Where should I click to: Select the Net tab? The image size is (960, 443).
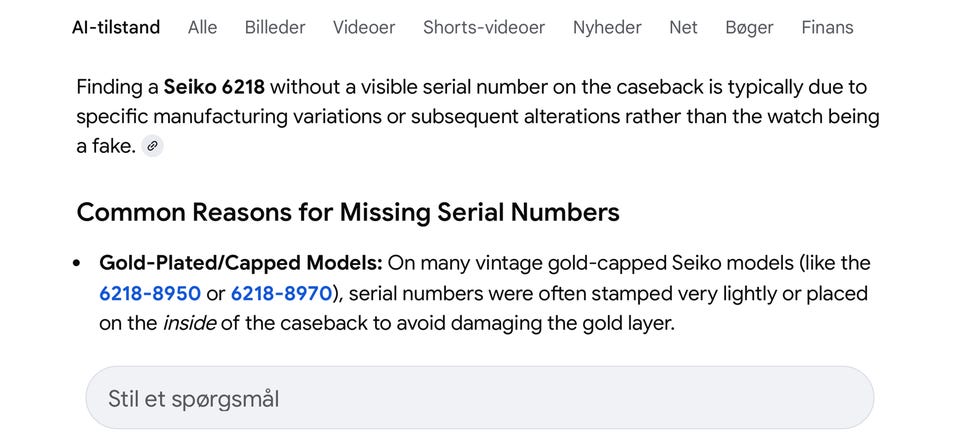[x=683, y=27]
